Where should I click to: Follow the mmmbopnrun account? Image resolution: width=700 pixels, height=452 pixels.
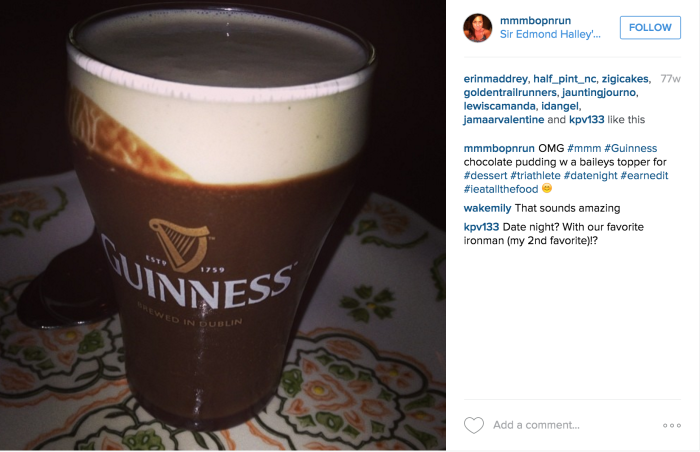click(x=650, y=27)
